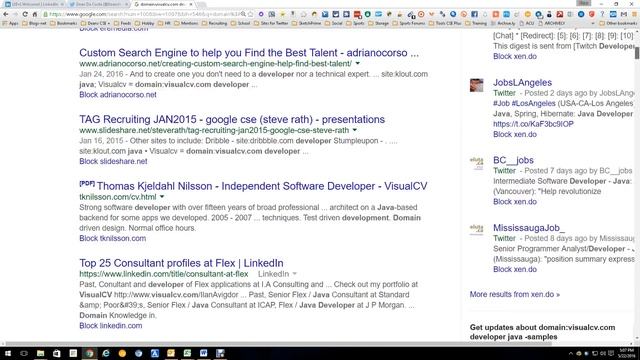Expand cached options for adrianocorso.net result

point(358,64)
